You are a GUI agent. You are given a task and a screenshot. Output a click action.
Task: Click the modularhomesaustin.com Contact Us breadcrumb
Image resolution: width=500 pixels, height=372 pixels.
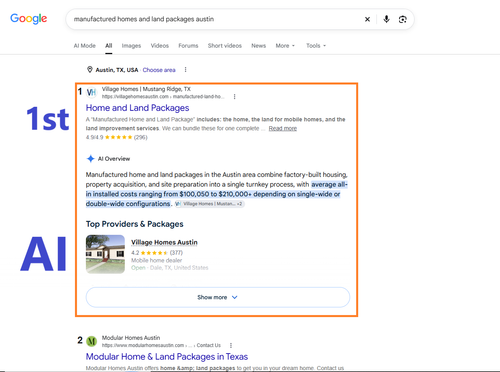click(x=161, y=345)
